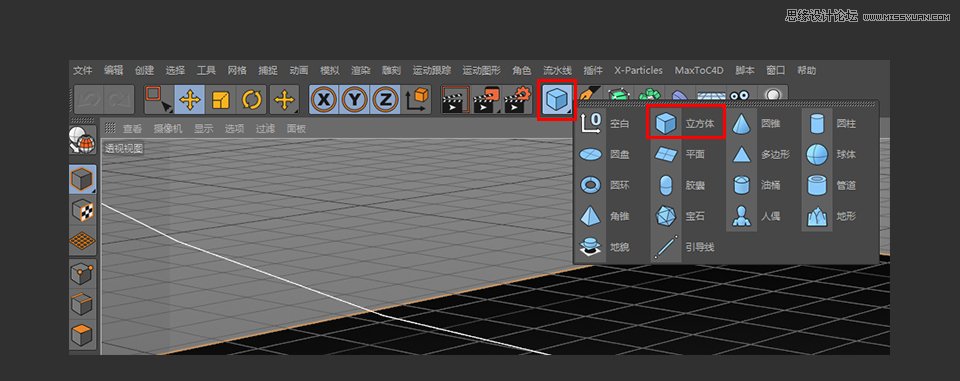This screenshot has width=960, height=381.
Task: Select the Rotate tool icon
Action: pos(252,99)
